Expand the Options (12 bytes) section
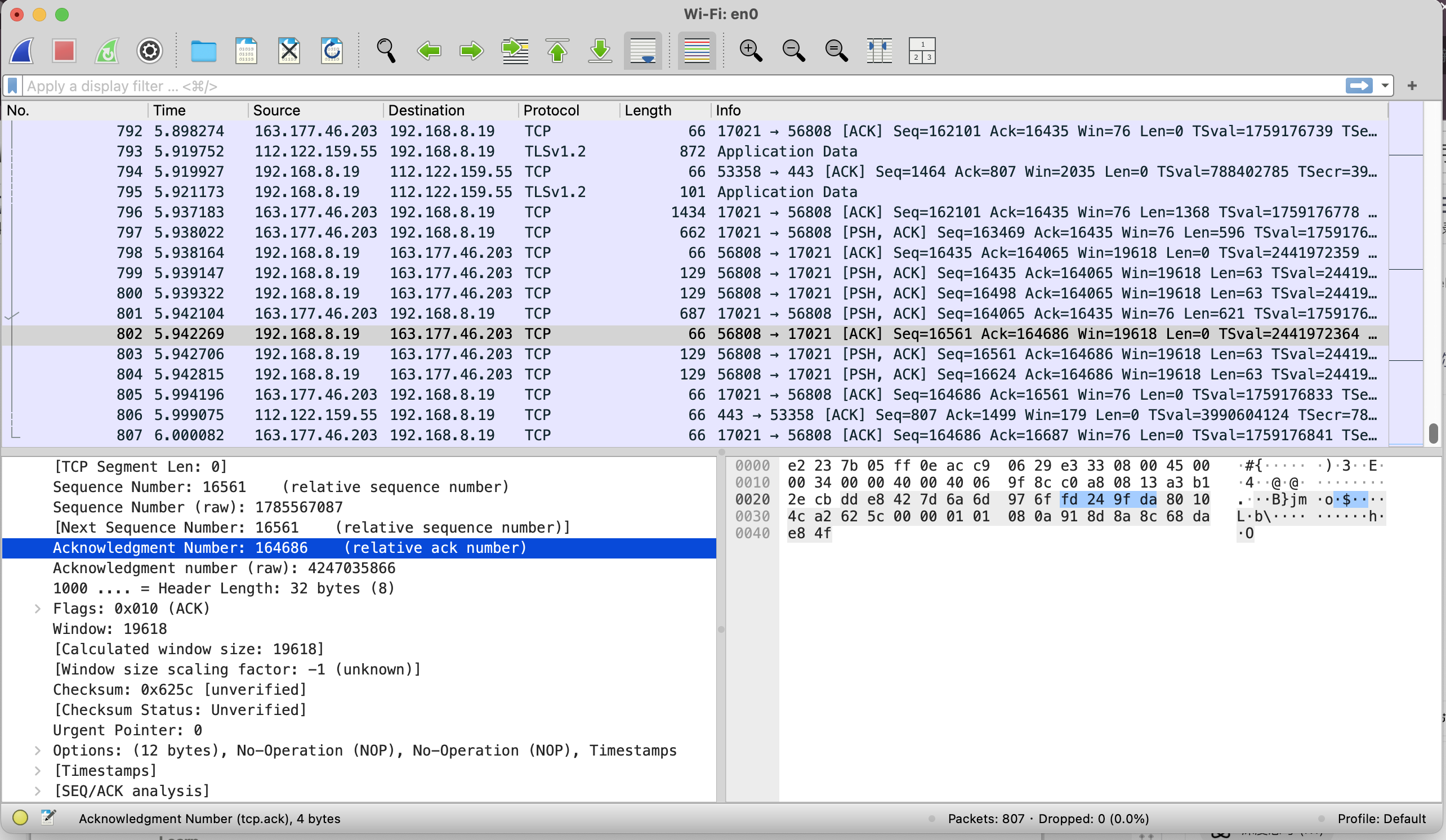The height and width of the screenshot is (840, 1446). (x=37, y=750)
